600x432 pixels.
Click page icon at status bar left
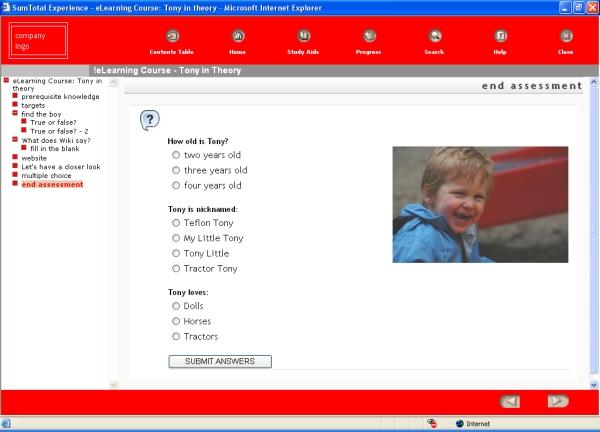pos(6,424)
